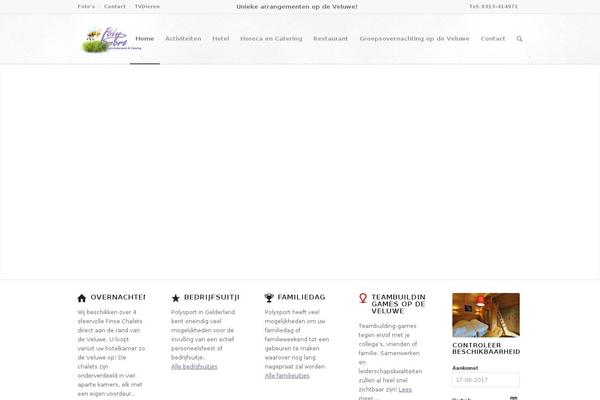Viewport: 600px width, 400px height.
Task: Open the Restaurant menu item
Action: tap(331, 39)
